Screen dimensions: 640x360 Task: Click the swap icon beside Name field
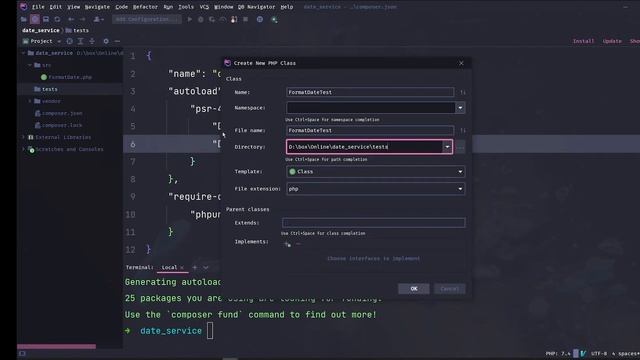point(462,92)
